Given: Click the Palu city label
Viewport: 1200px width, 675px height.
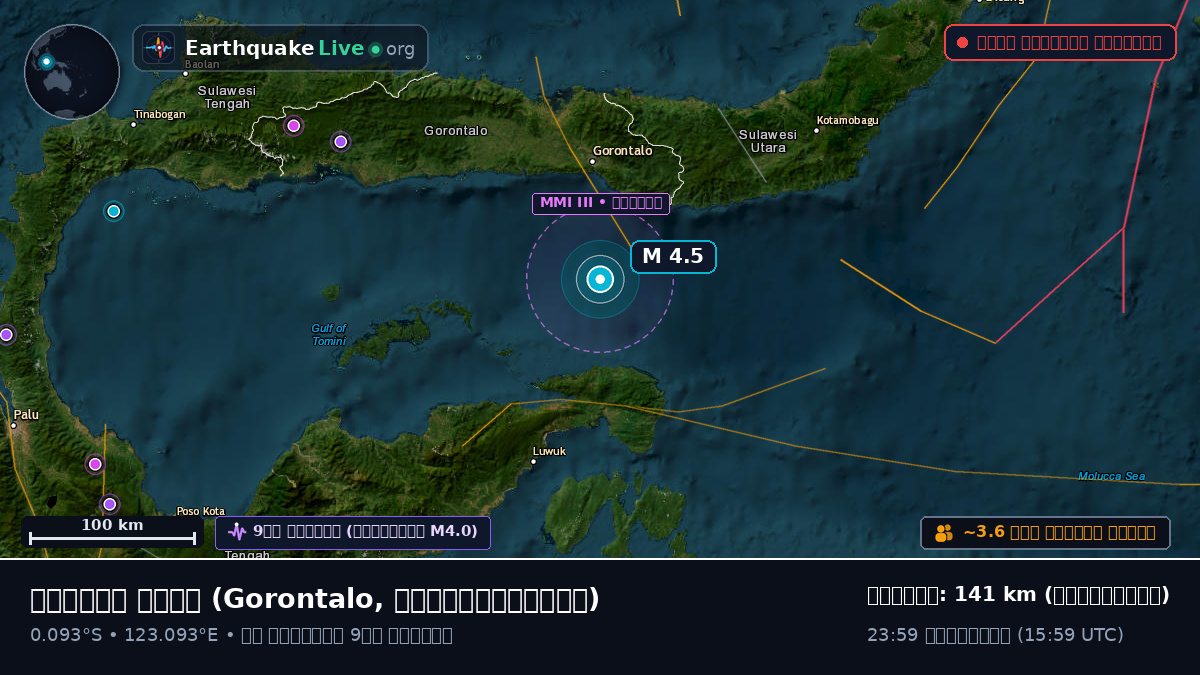Looking at the screenshot, I should click(25, 416).
